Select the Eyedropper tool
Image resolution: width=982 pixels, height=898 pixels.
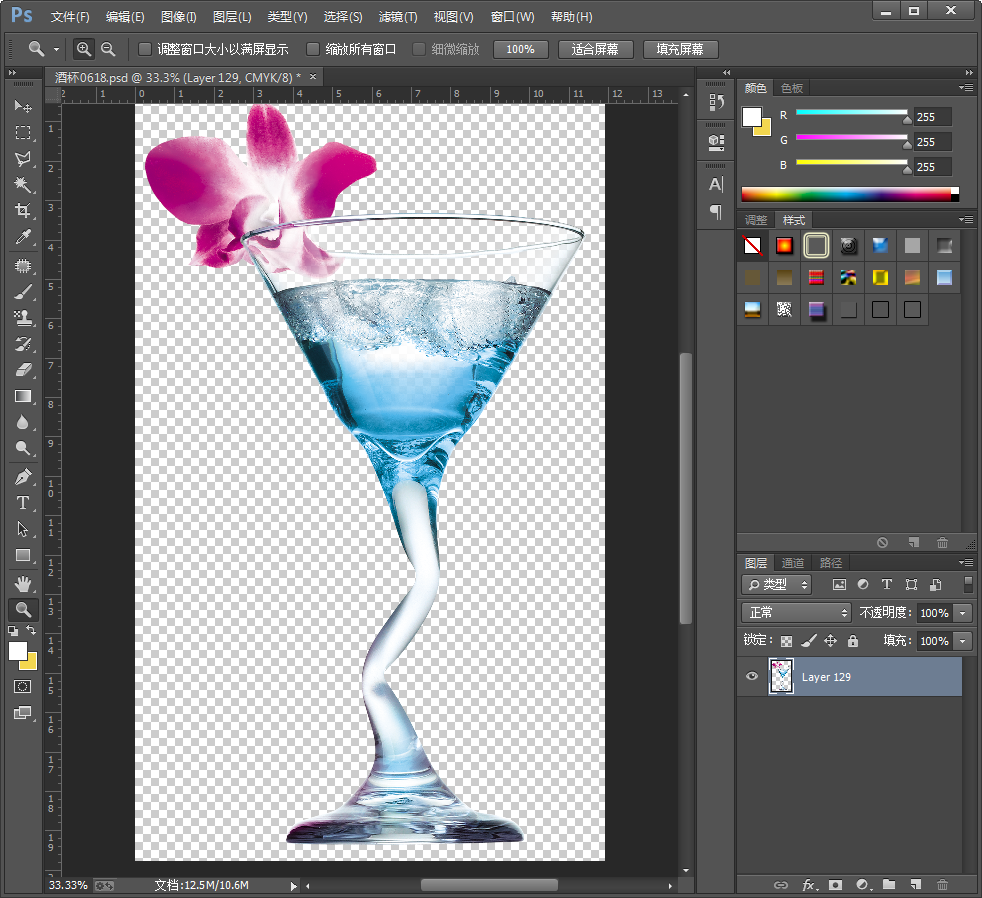pyautogui.click(x=22, y=237)
